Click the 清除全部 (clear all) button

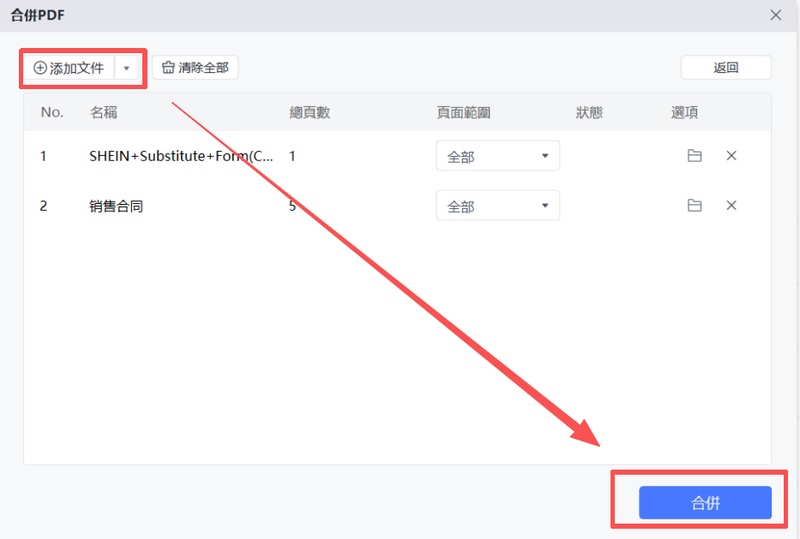[195, 68]
